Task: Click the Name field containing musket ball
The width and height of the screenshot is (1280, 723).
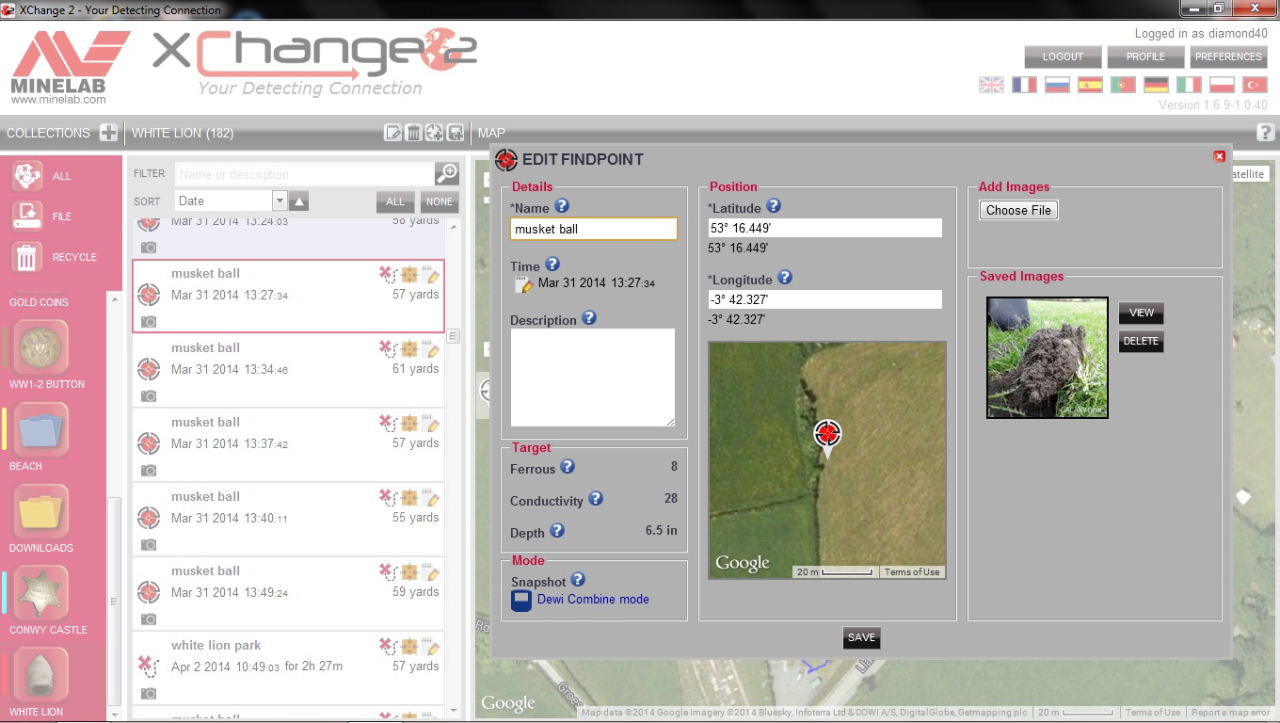Action: click(593, 229)
